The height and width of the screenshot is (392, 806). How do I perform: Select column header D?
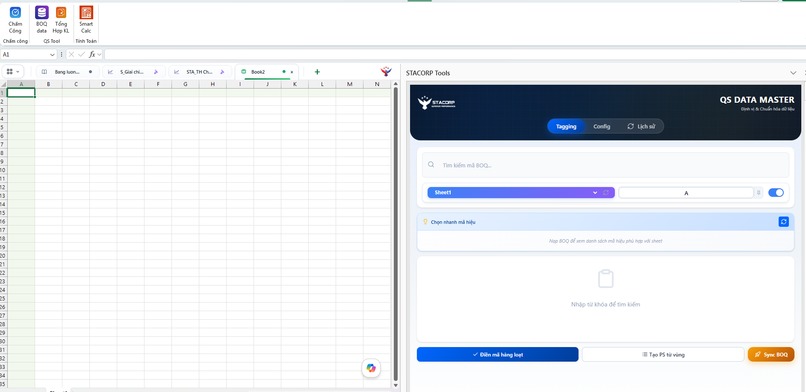point(103,84)
